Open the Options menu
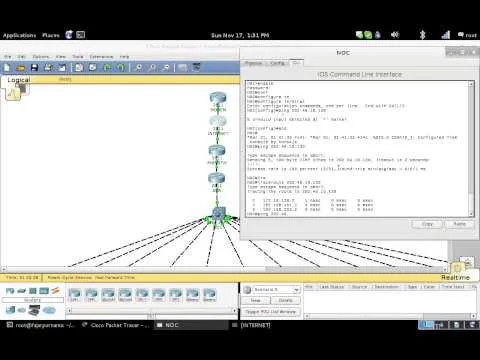The width and height of the screenshot is (480, 360). 41,57
